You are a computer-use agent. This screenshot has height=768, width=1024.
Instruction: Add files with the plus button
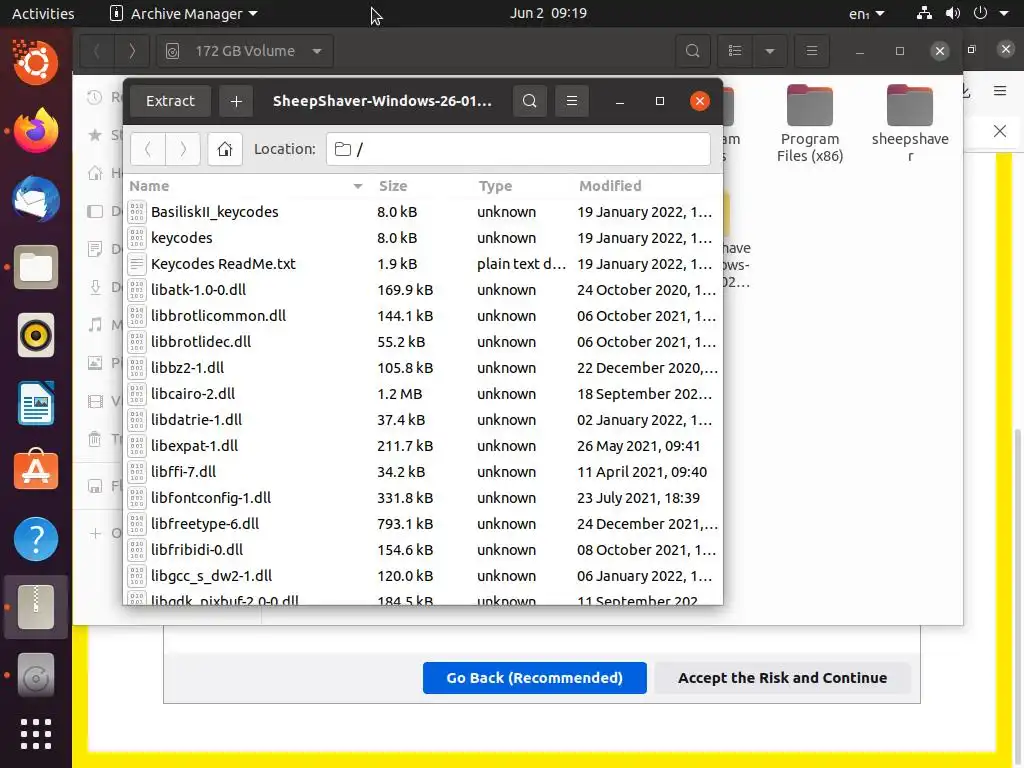click(x=236, y=101)
